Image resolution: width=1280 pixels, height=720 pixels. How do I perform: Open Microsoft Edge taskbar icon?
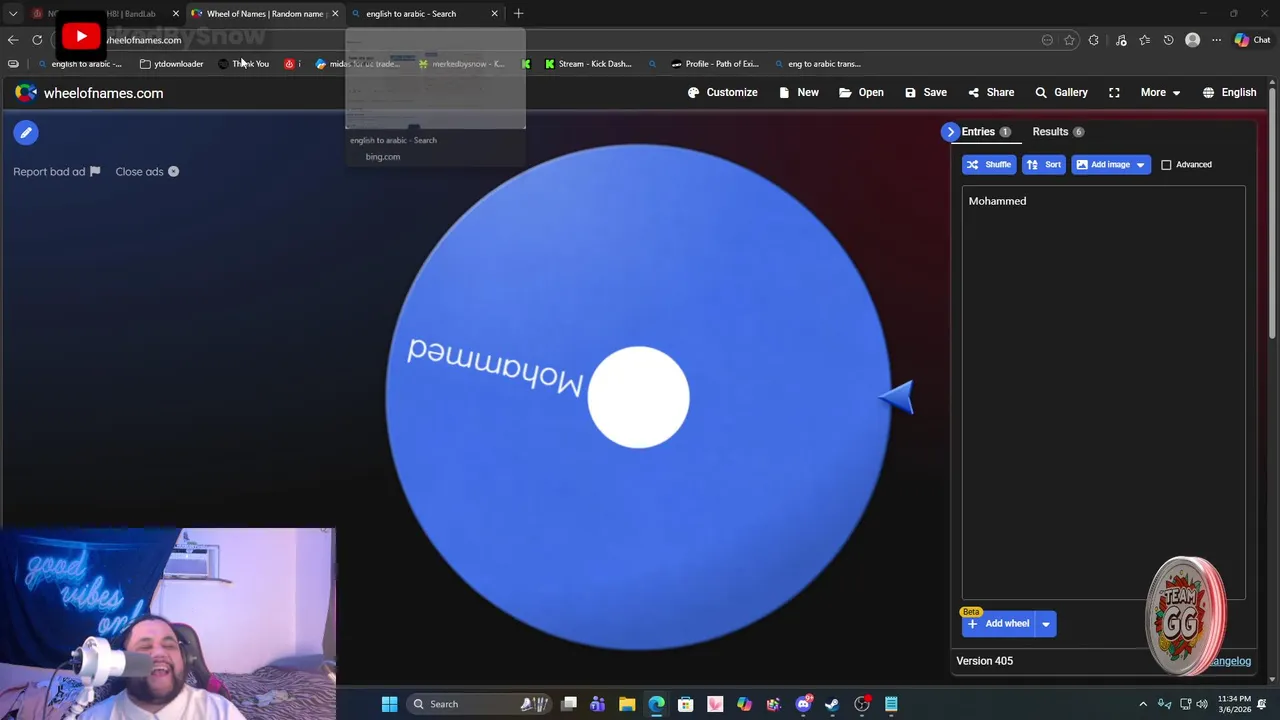coord(656,704)
